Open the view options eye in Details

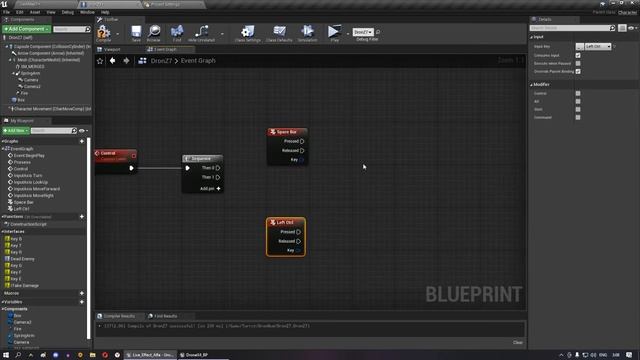click(632, 28)
